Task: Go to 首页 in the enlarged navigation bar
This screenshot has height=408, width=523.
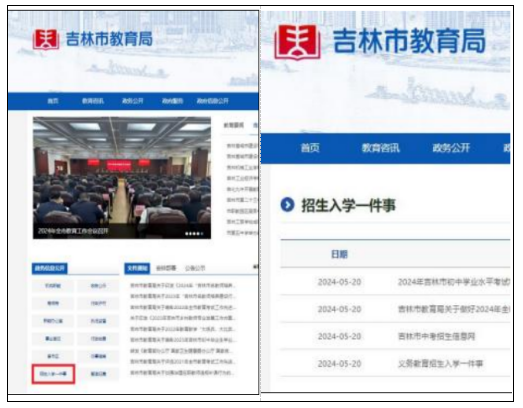Action: click(x=310, y=148)
